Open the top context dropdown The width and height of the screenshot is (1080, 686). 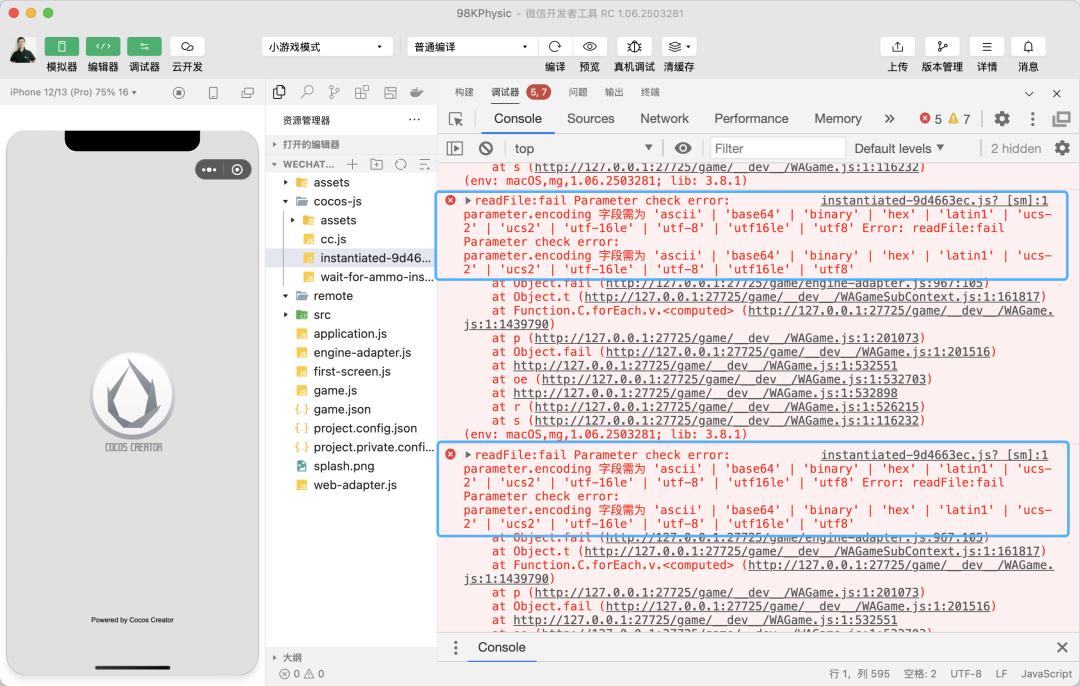click(x=583, y=148)
